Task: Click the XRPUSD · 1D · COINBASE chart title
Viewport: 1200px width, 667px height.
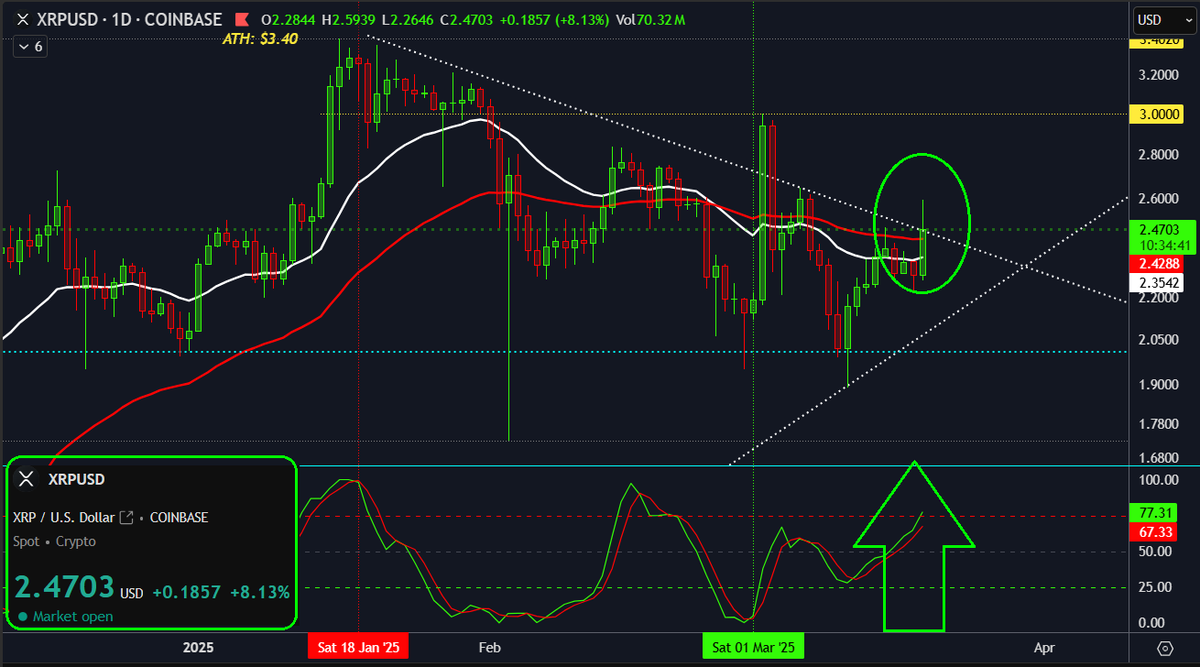Action: pyautogui.click(x=129, y=19)
